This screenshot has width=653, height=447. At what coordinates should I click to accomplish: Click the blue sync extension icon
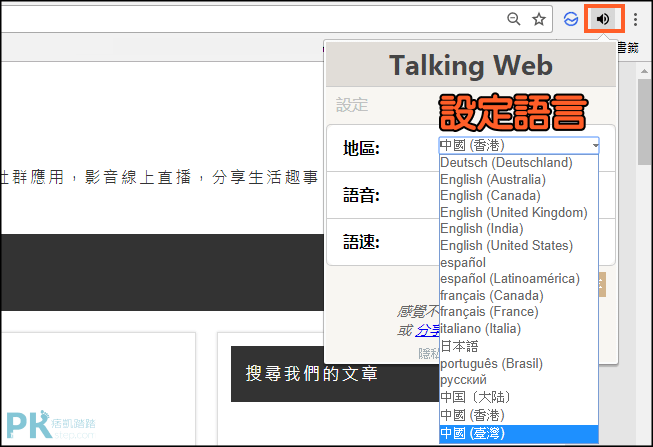point(571,19)
